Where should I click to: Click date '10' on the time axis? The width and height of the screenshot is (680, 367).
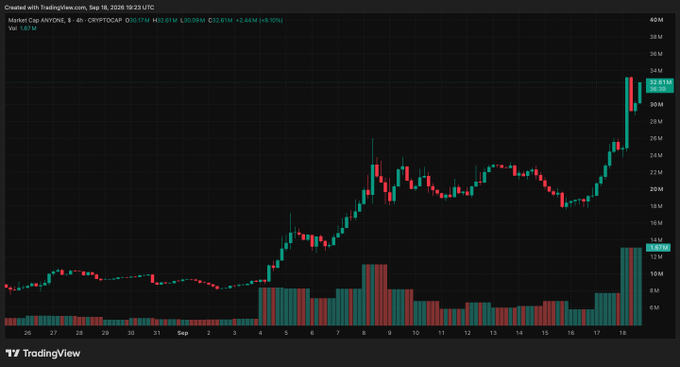(x=415, y=333)
